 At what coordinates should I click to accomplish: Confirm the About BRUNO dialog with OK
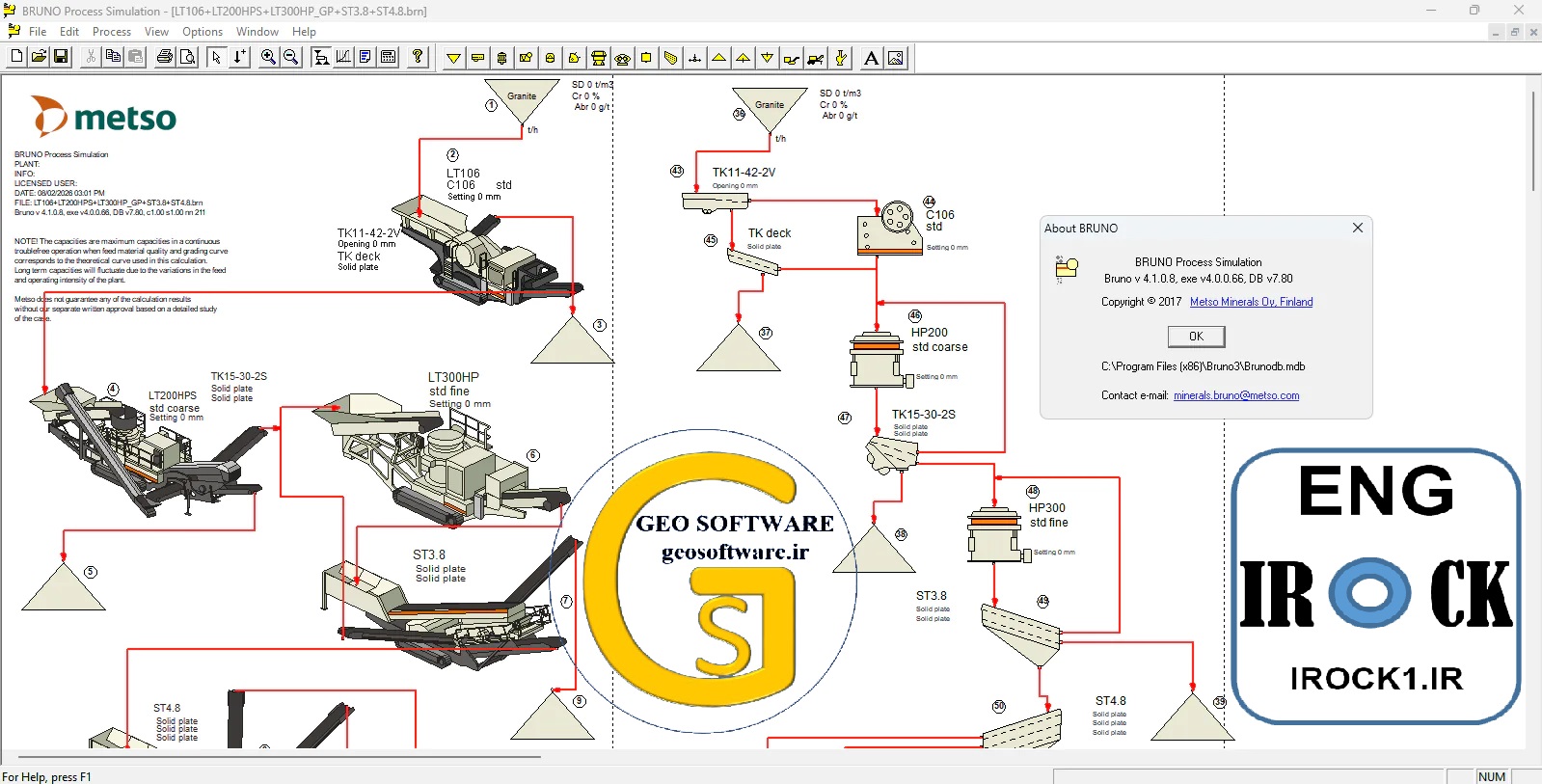click(1196, 337)
